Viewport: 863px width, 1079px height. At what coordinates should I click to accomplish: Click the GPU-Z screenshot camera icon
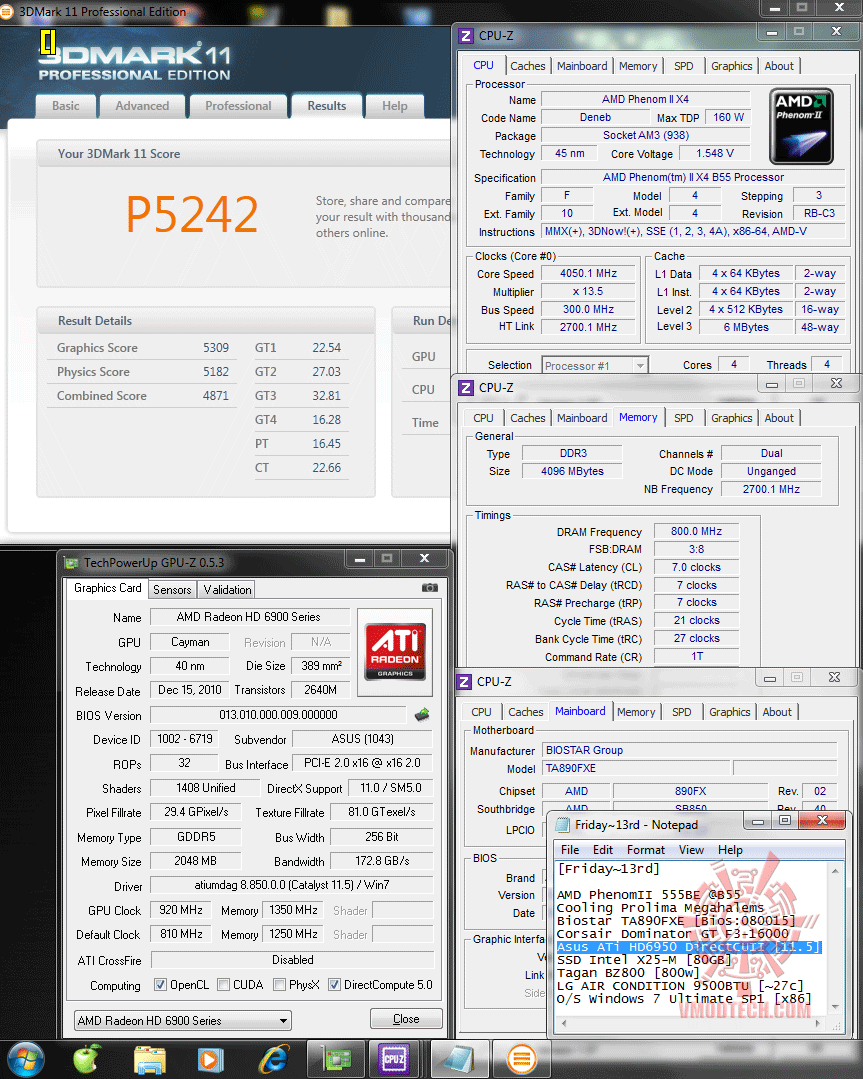(x=429, y=588)
